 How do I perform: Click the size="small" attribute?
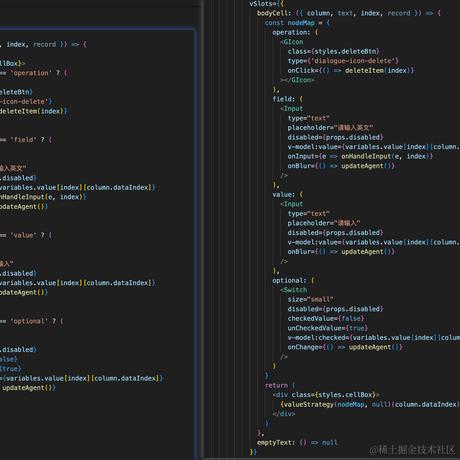pyautogui.click(x=310, y=299)
